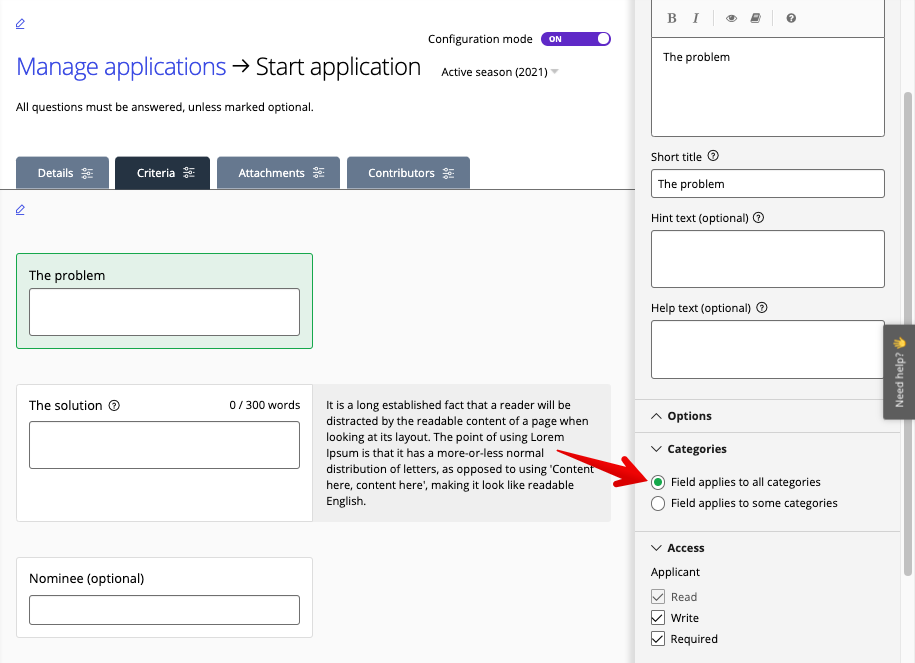
Task: Click the help icon beside Help text
Action: coord(762,308)
